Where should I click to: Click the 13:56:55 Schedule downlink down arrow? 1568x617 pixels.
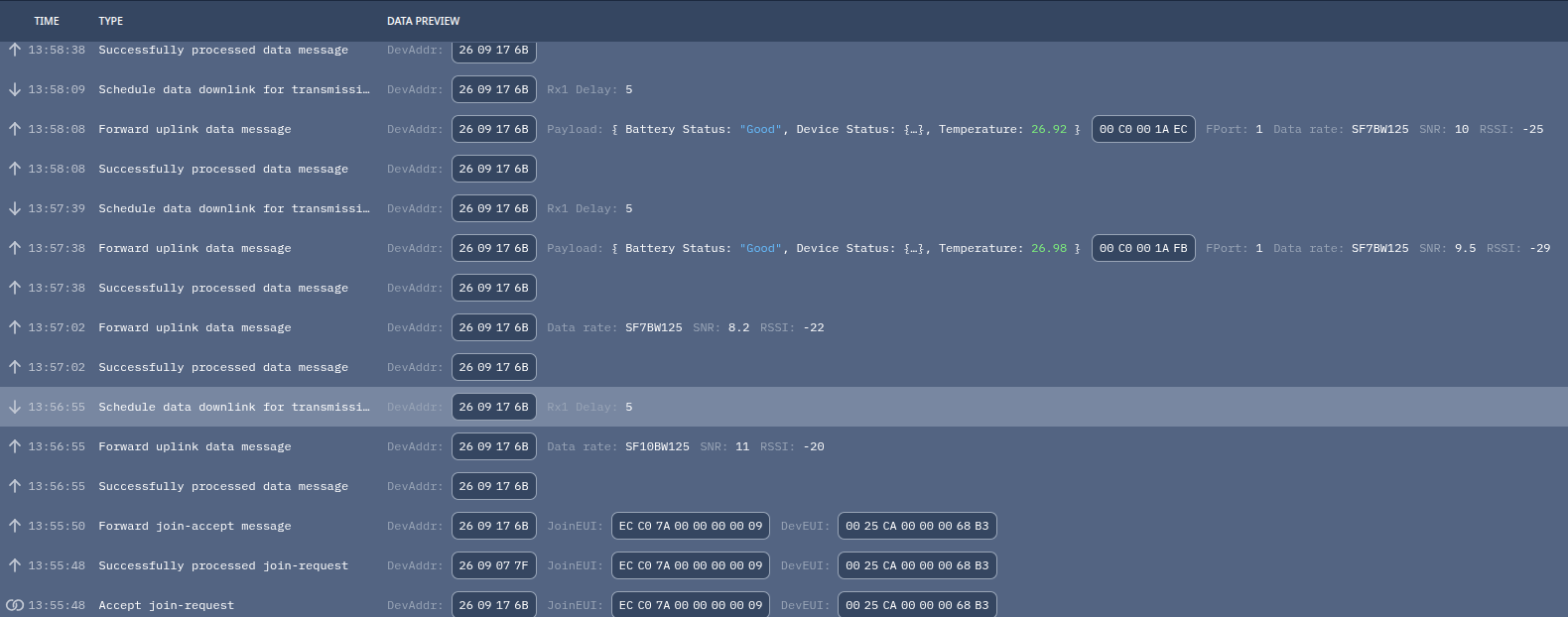[15, 407]
